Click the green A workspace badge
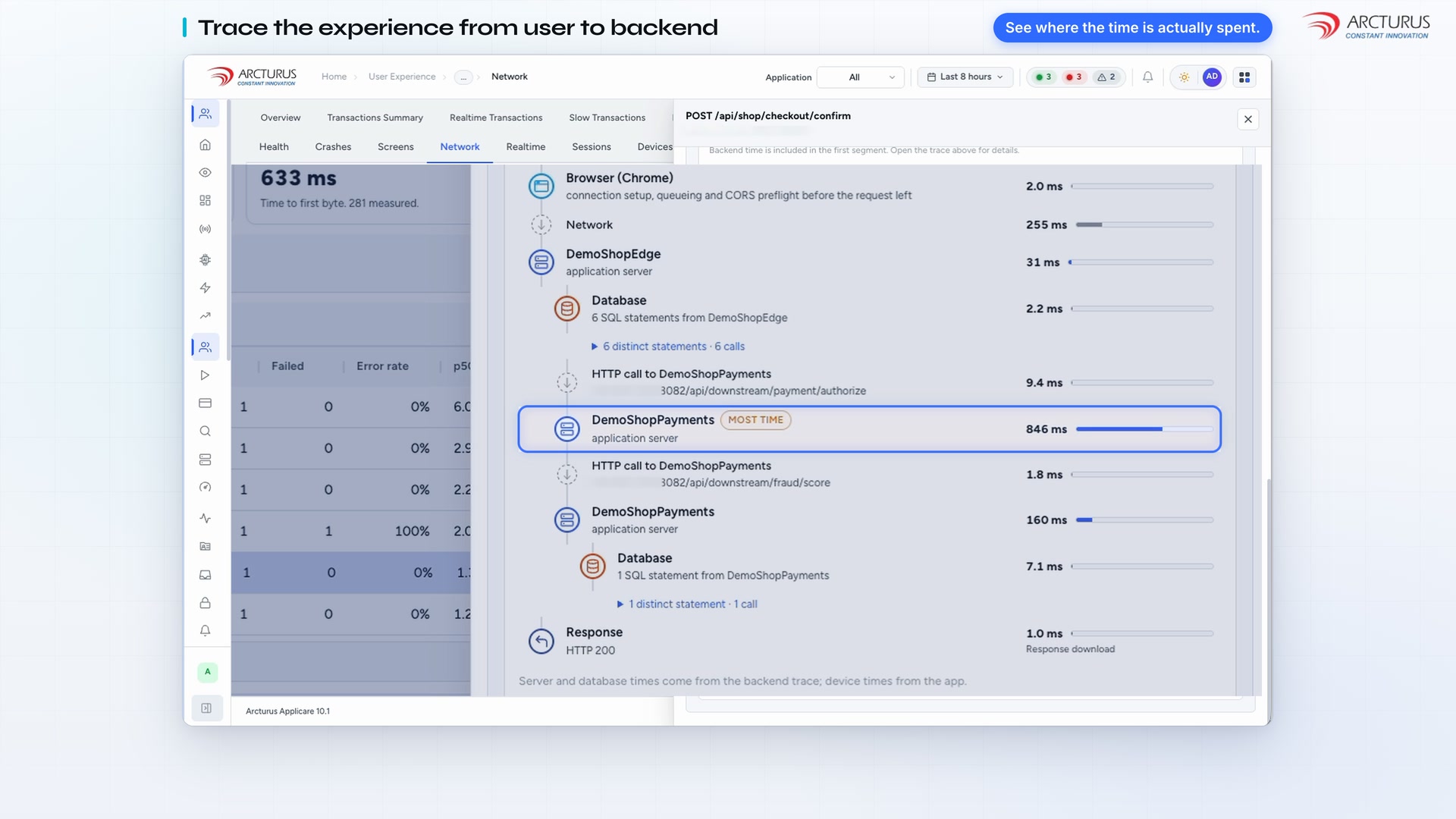 click(x=207, y=672)
